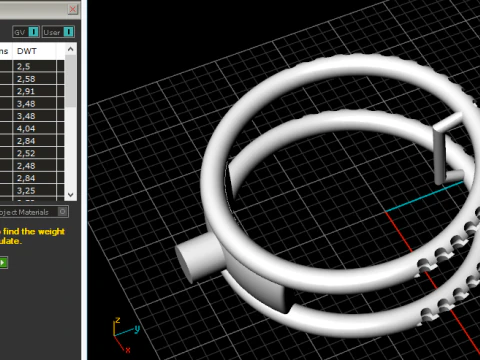Close the materials panel with the X
This screenshot has height=360, width=480.
[73, 9]
